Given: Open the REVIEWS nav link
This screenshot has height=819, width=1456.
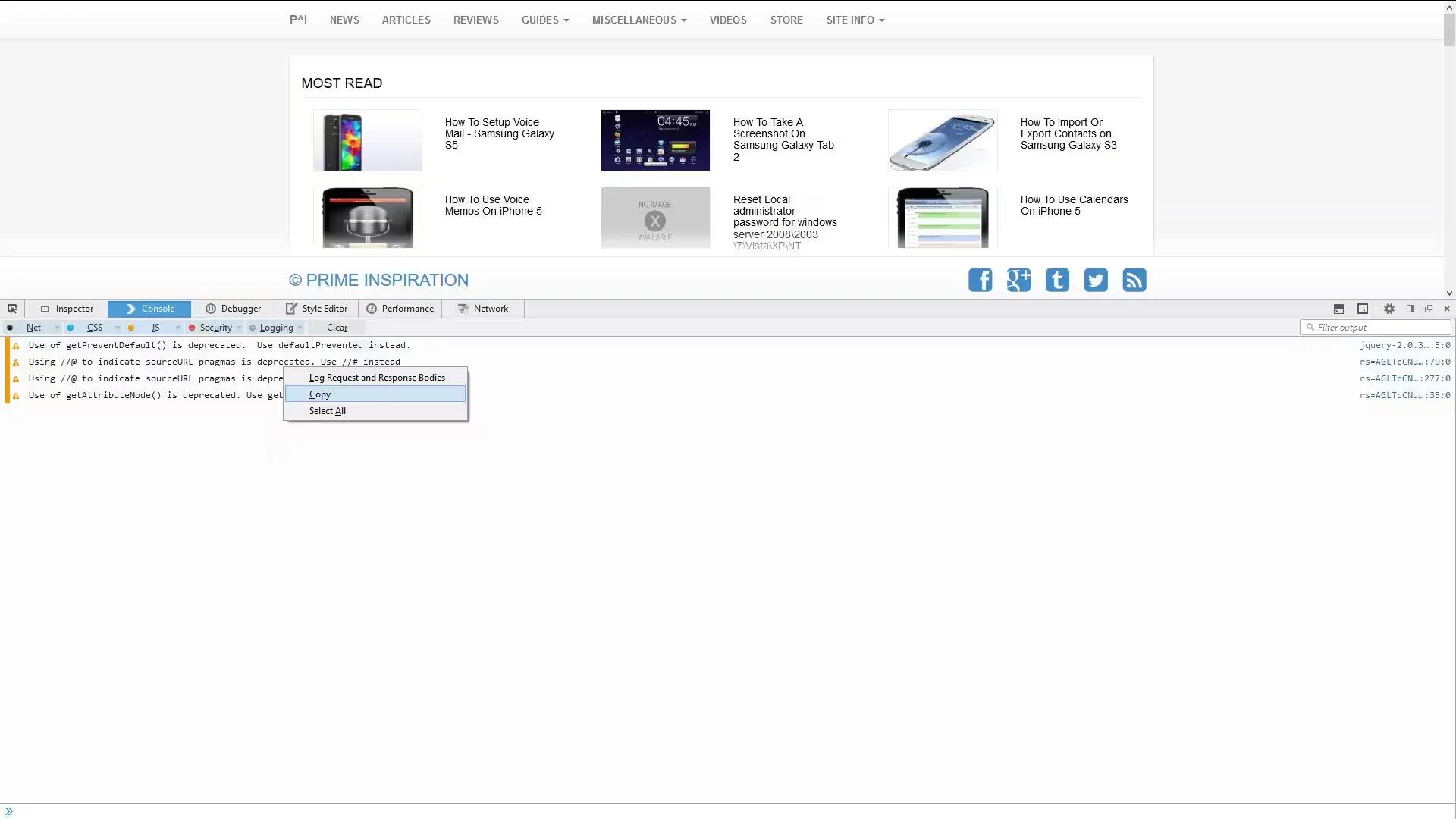Looking at the screenshot, I should point(475,20).
